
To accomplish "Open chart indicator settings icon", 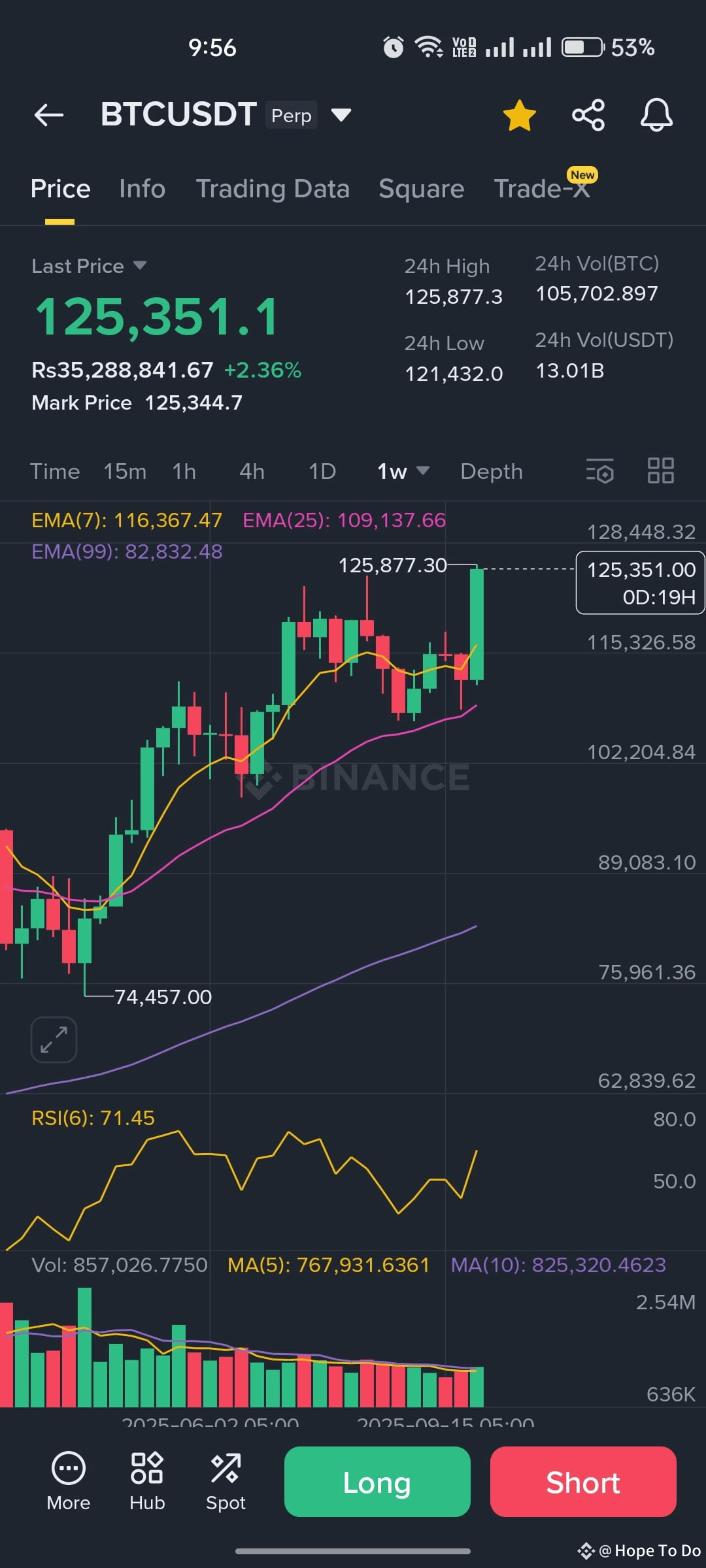I will click(600, 470).
